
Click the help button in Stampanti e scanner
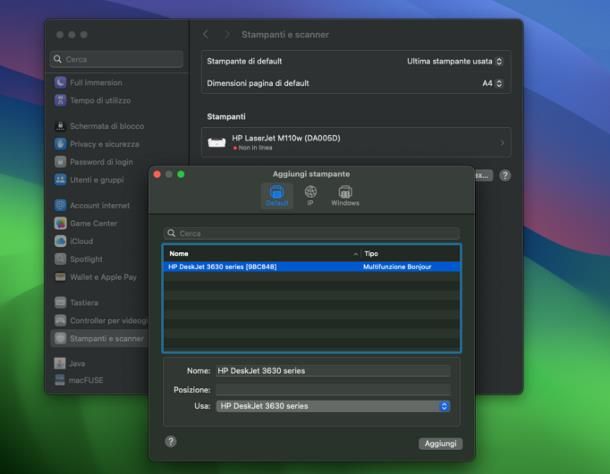[x=505, y=176]
